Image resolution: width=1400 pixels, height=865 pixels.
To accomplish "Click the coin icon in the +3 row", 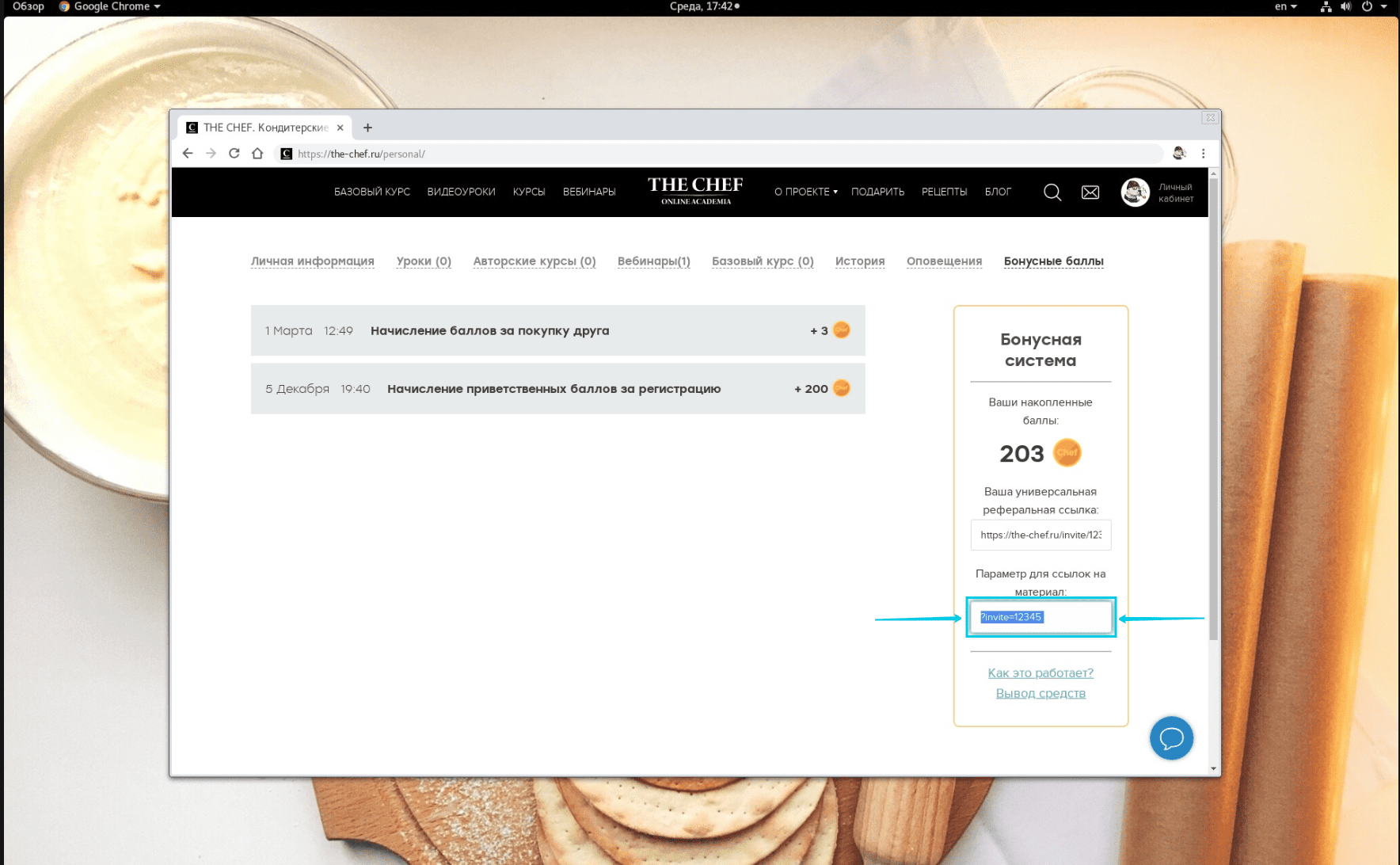I will click(842, 330).
